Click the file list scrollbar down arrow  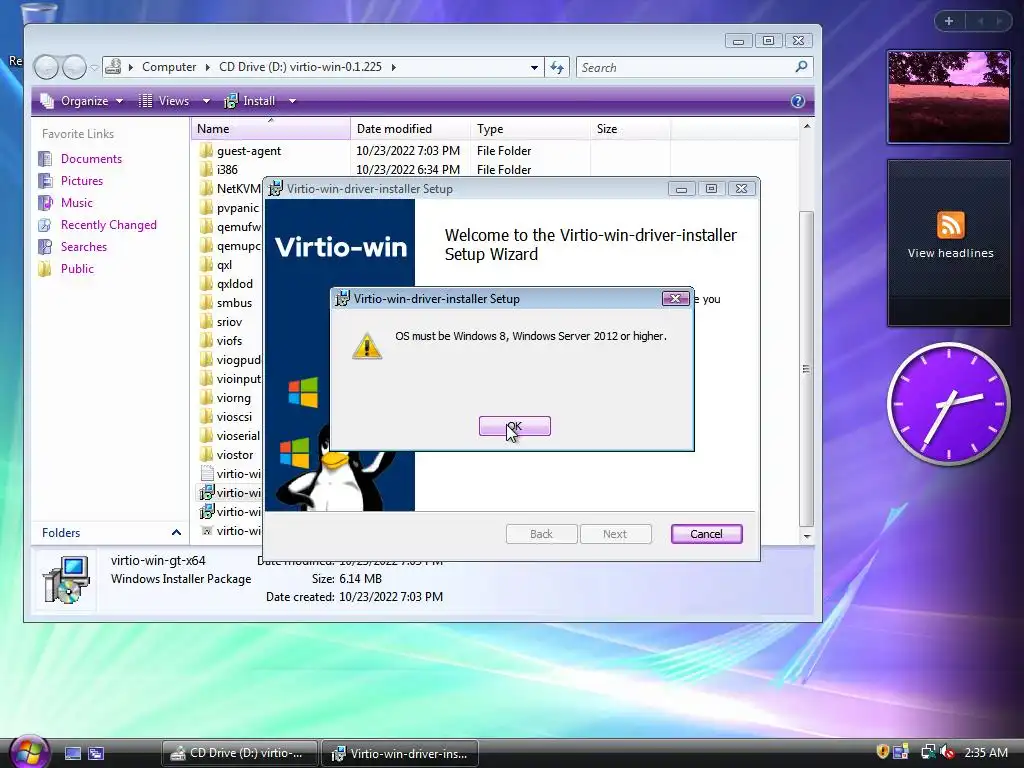[x=807, y=536]
